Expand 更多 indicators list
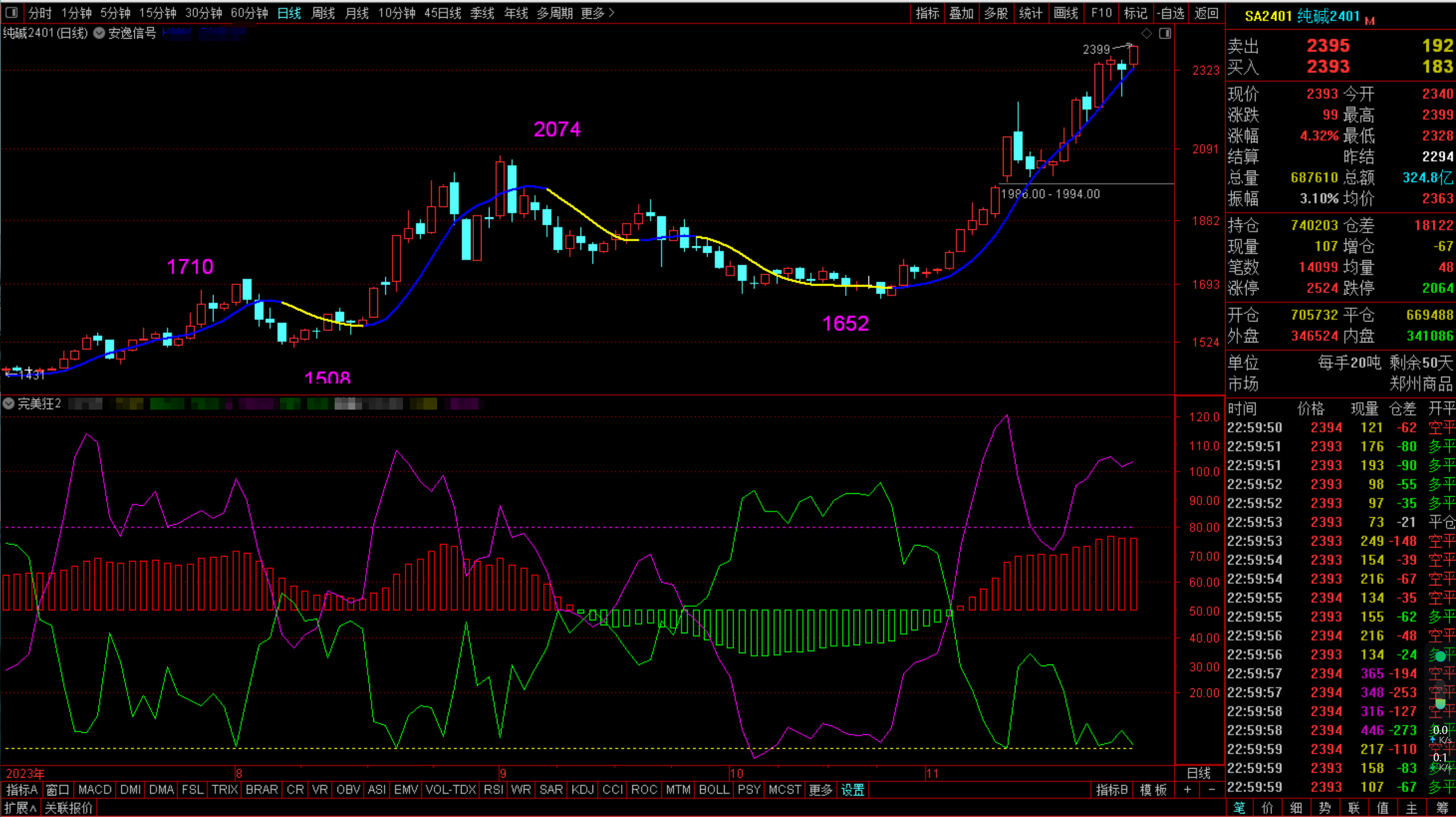Screen dimensions: 1456x817 coord(820,790)
